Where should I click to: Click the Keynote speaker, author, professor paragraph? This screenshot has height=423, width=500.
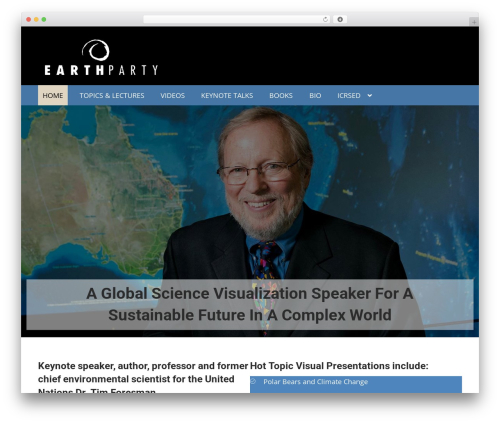143,377
